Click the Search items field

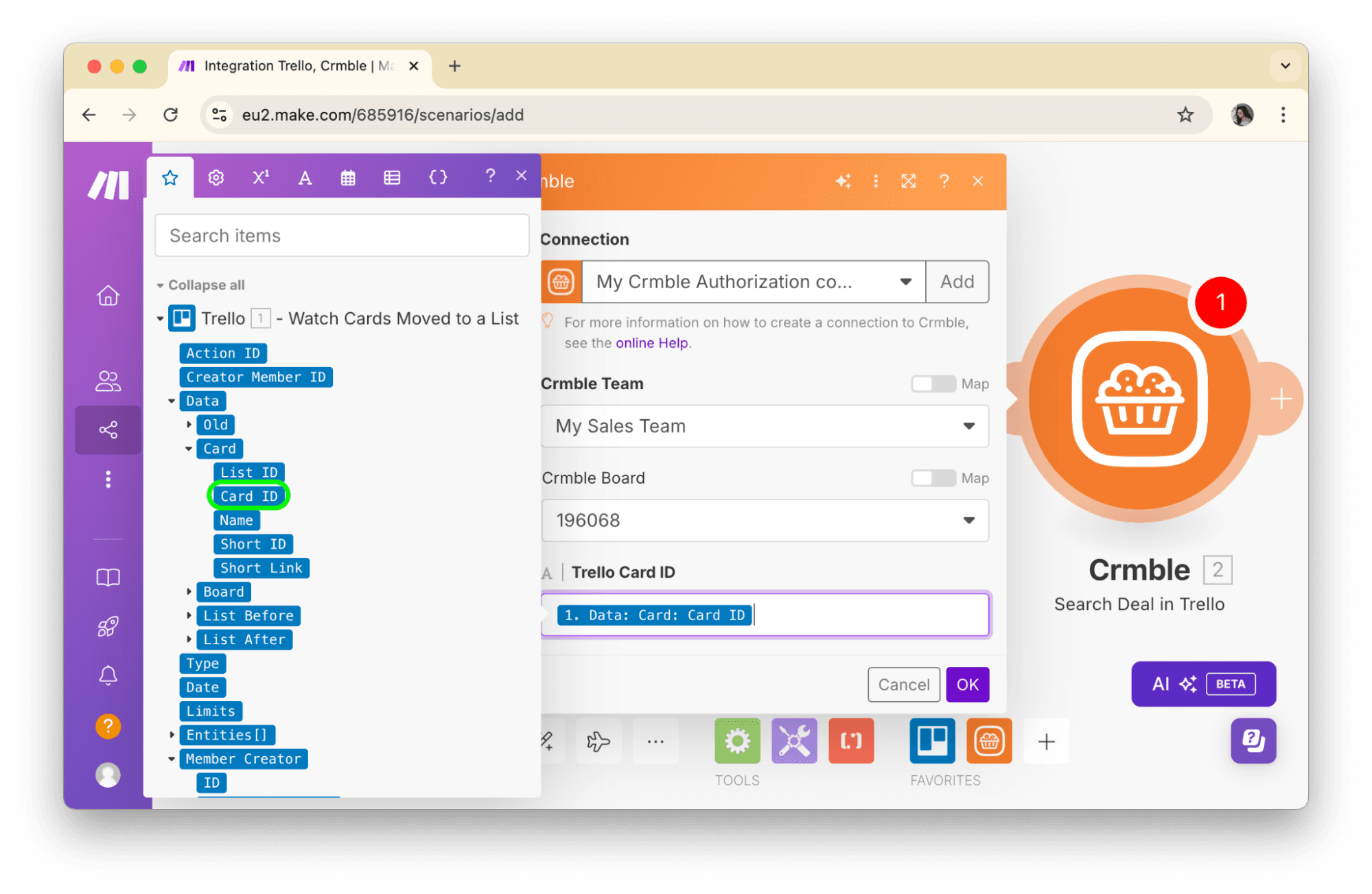tap(342, 236)
